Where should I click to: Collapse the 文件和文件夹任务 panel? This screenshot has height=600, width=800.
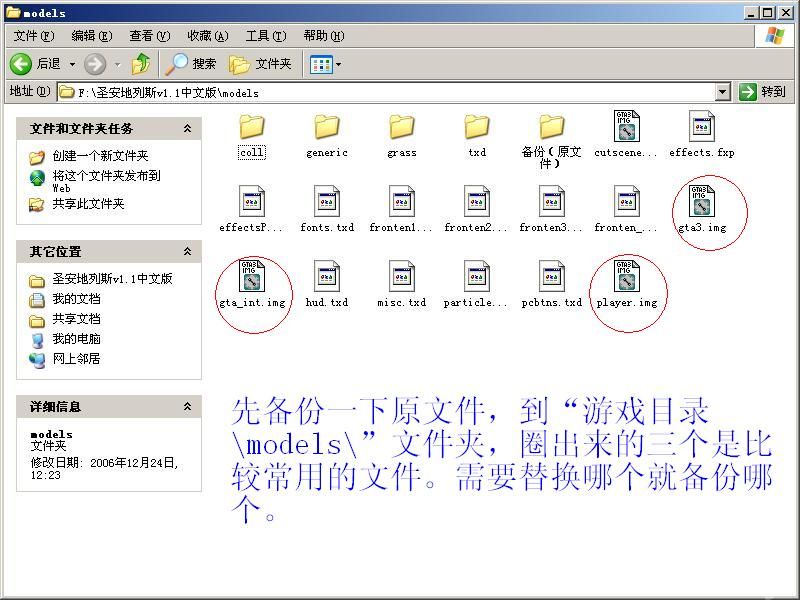tap(187, 129)
